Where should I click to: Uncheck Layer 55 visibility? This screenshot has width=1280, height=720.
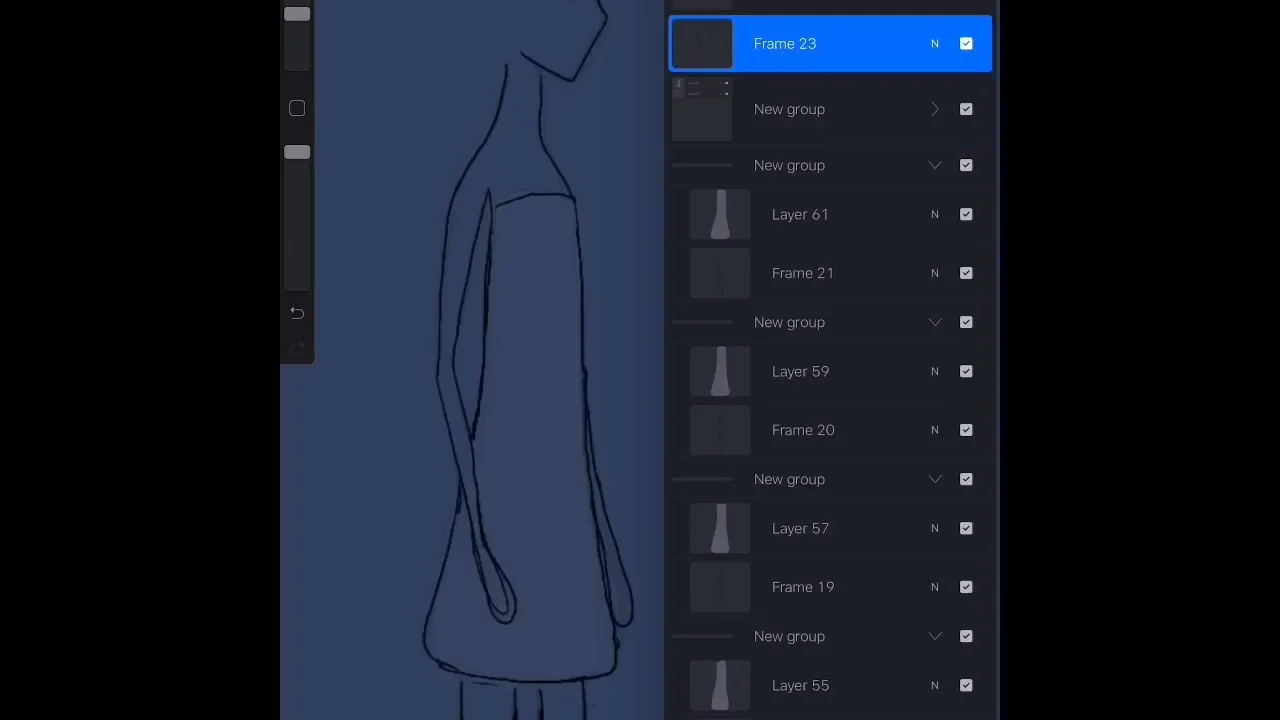(966, 685)
